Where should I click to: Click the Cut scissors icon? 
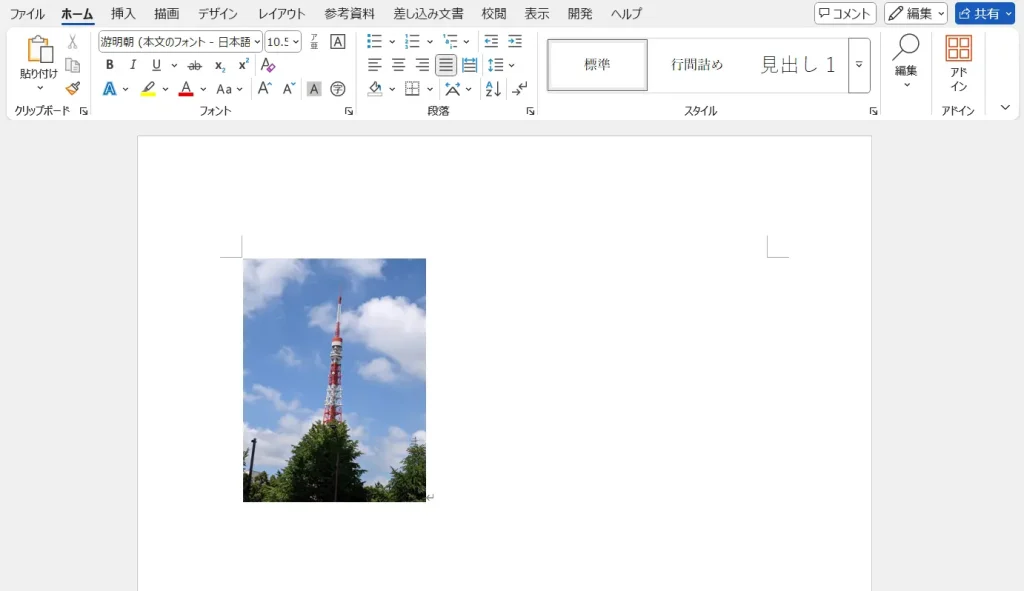pyautogui.click(x=72, y=42)
